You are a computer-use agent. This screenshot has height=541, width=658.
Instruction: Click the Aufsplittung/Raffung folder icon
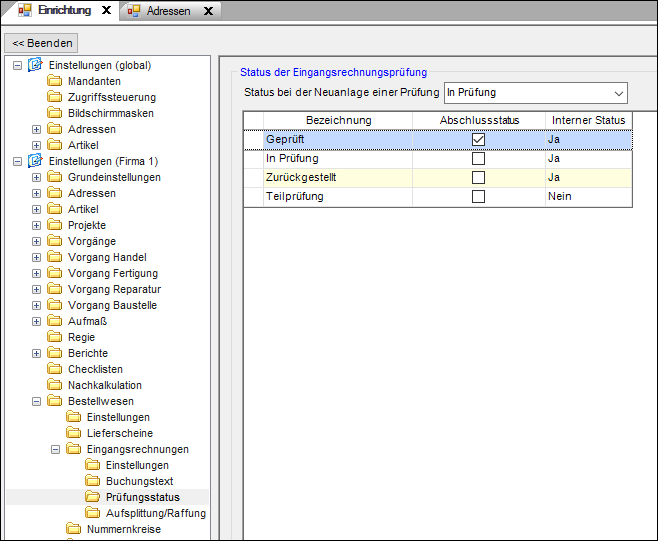tap(93, 513)
